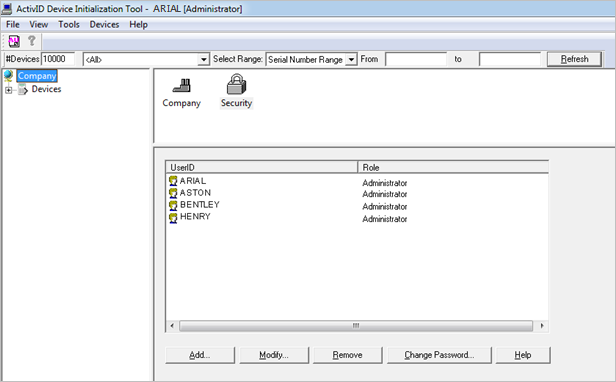
Task: Open the View menu
Action: (38, 24)
